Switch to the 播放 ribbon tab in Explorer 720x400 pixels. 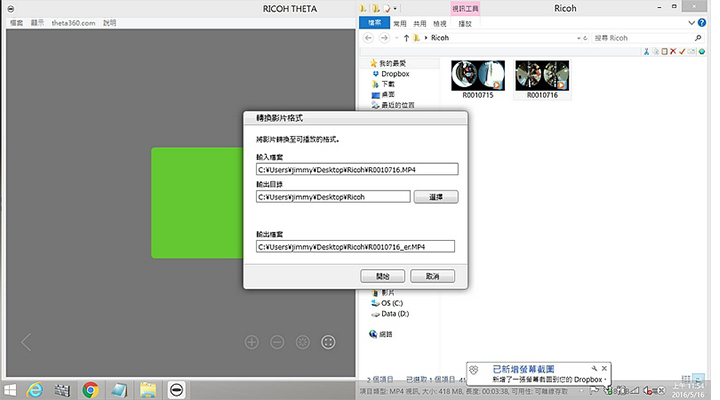click(x=465, y=23)
